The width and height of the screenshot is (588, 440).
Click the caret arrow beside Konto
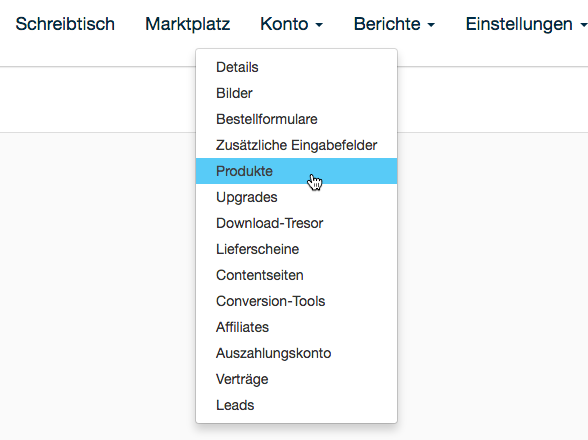point(319,25)
